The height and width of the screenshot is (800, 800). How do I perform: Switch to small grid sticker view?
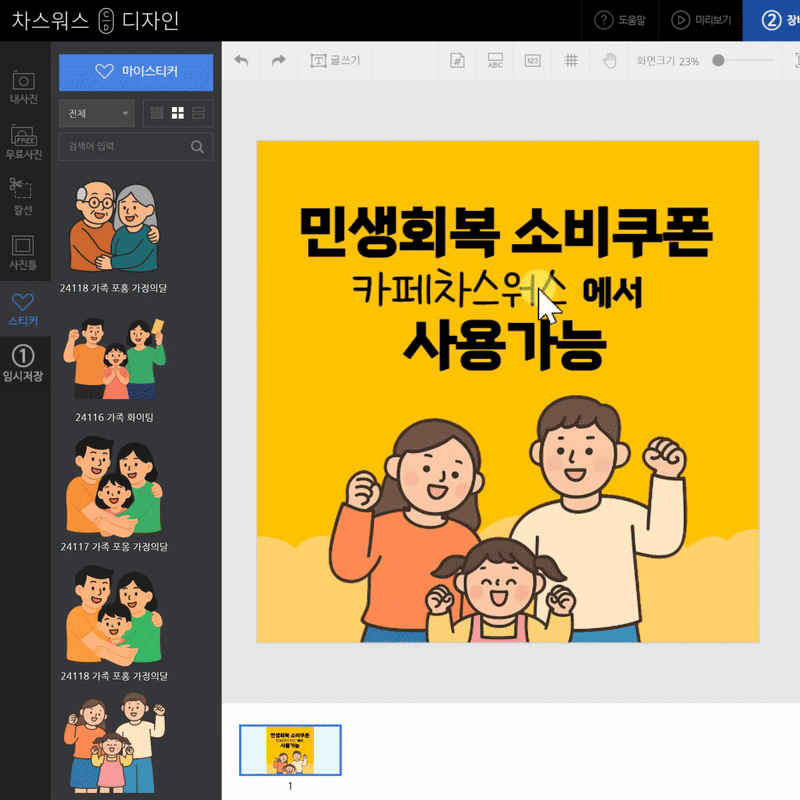click(157, 113)
